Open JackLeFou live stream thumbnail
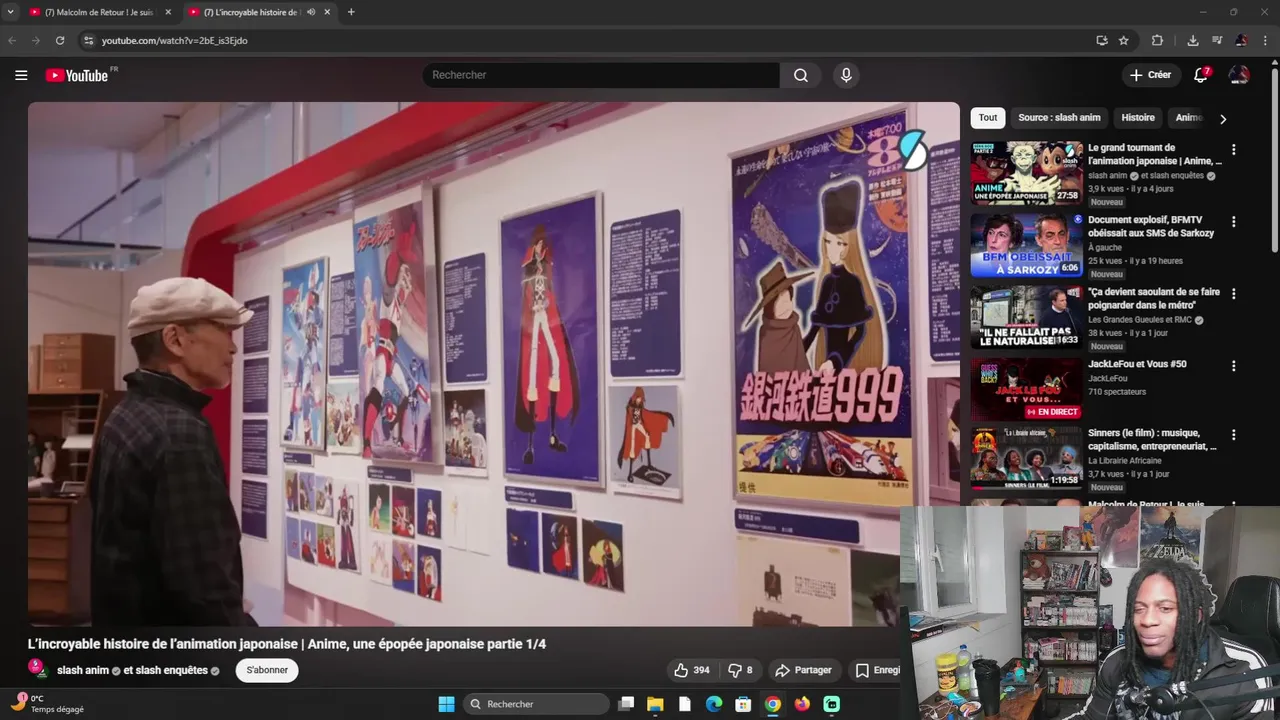Viewport: 1280px width, 720px height. (x=1026, y=389)
